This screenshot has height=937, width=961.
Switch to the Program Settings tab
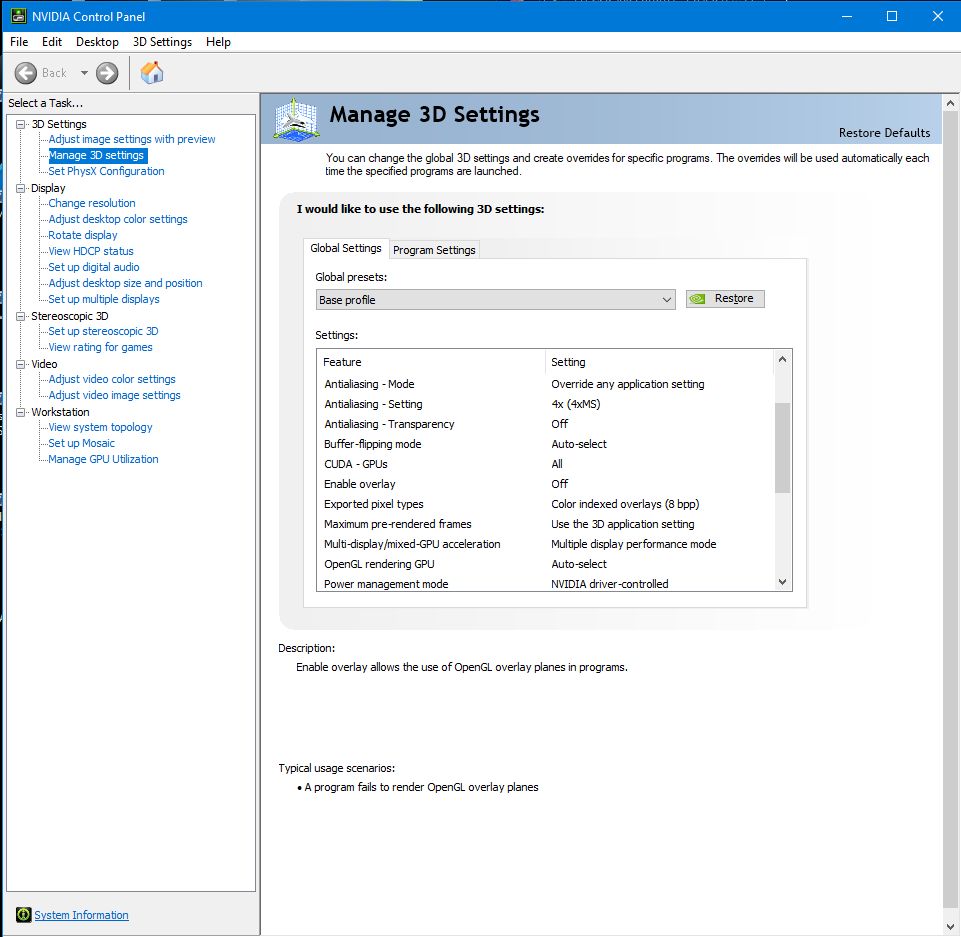coord(435,250)
